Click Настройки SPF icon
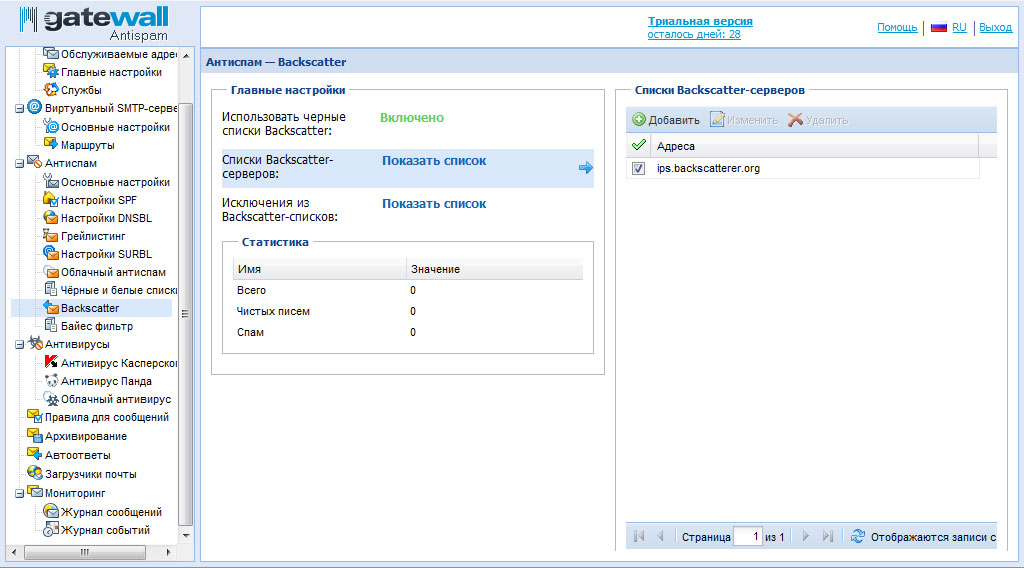 51,199
